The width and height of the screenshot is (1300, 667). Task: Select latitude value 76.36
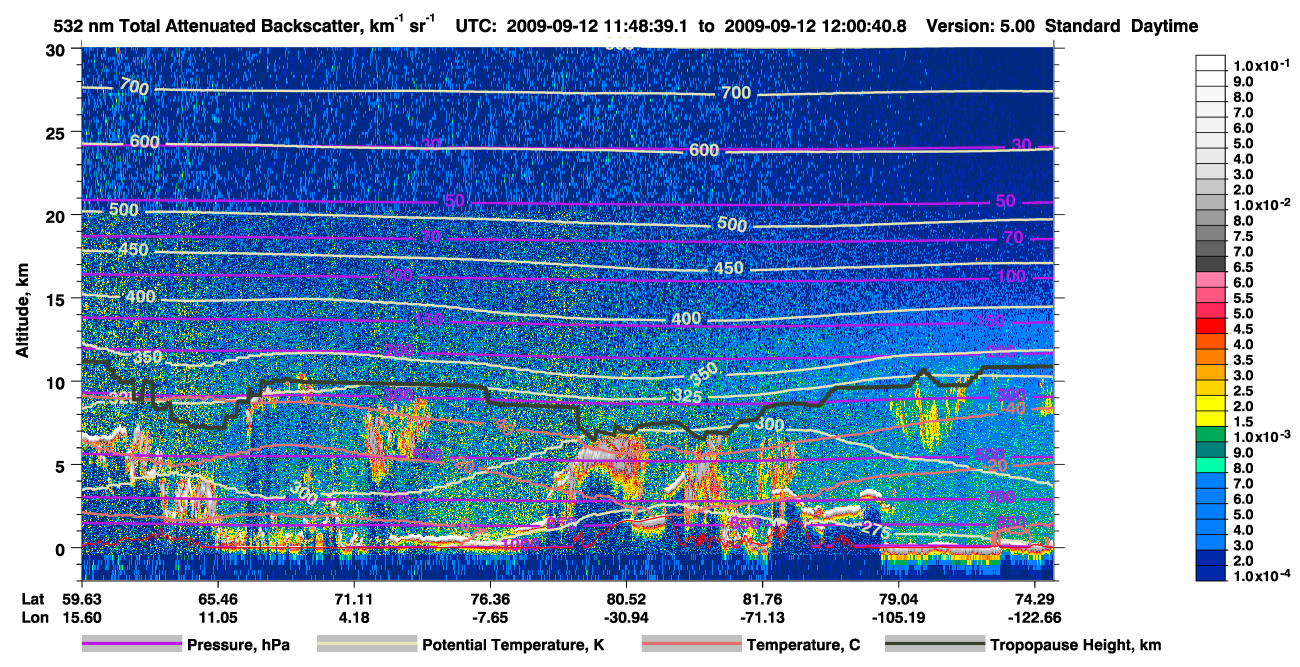488,599
